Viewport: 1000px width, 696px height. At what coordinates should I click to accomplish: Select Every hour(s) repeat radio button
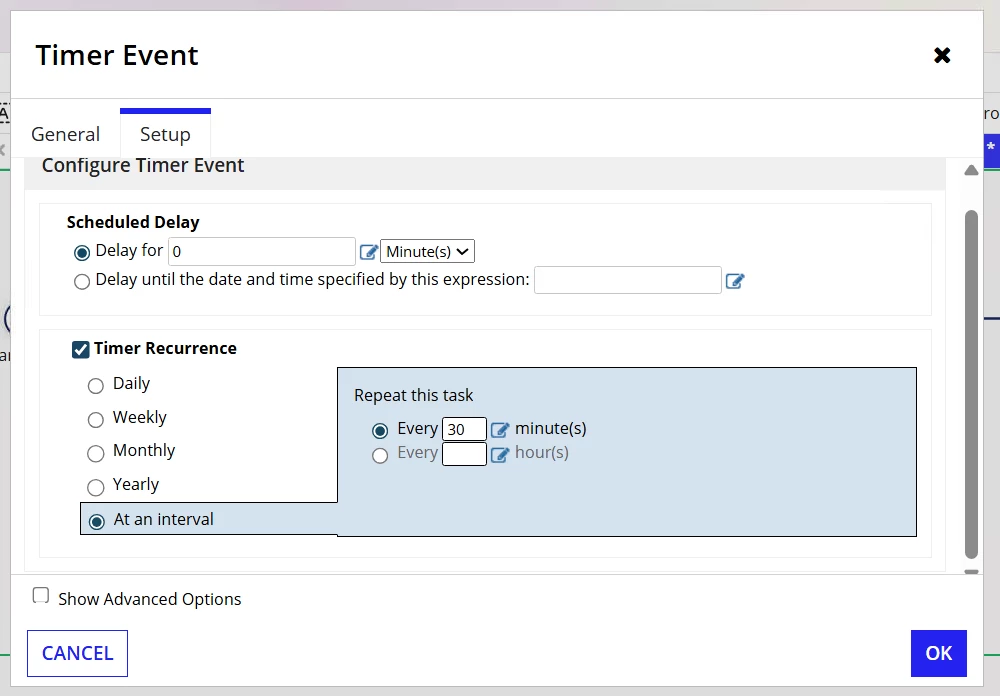pyautogui.click(x=380, y=455)
